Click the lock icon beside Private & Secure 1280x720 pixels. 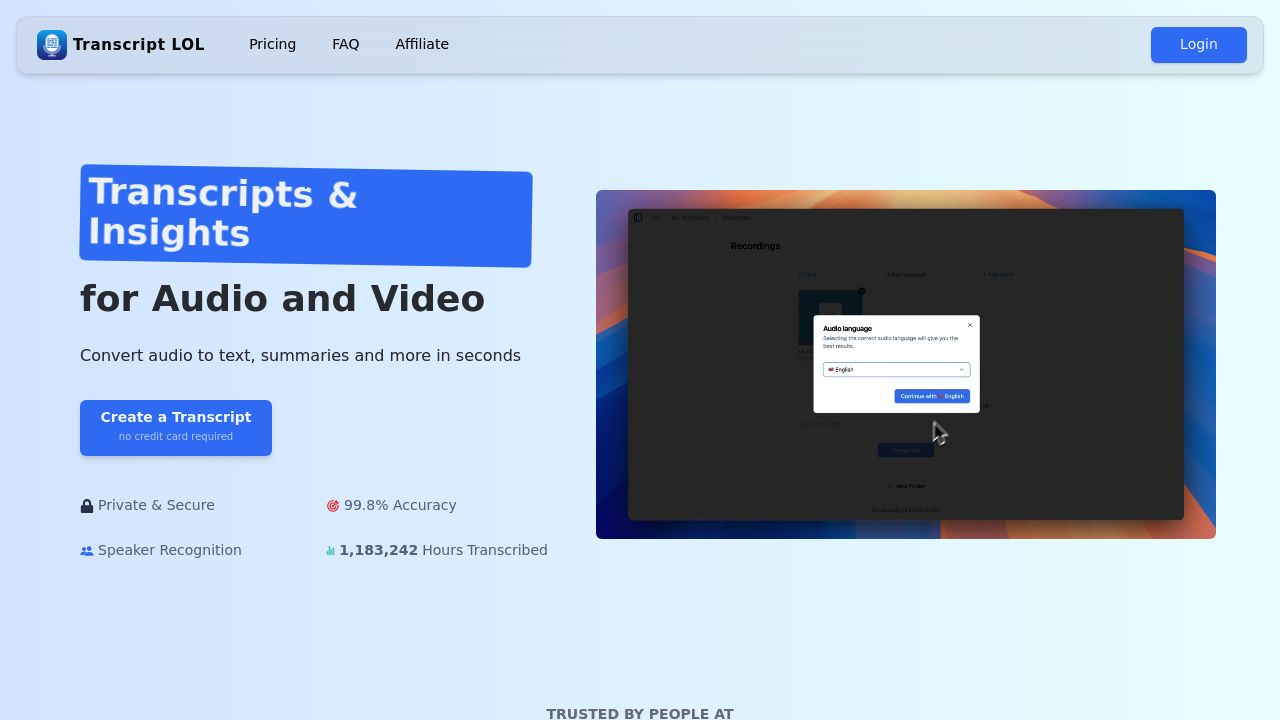tap(87, 506)
